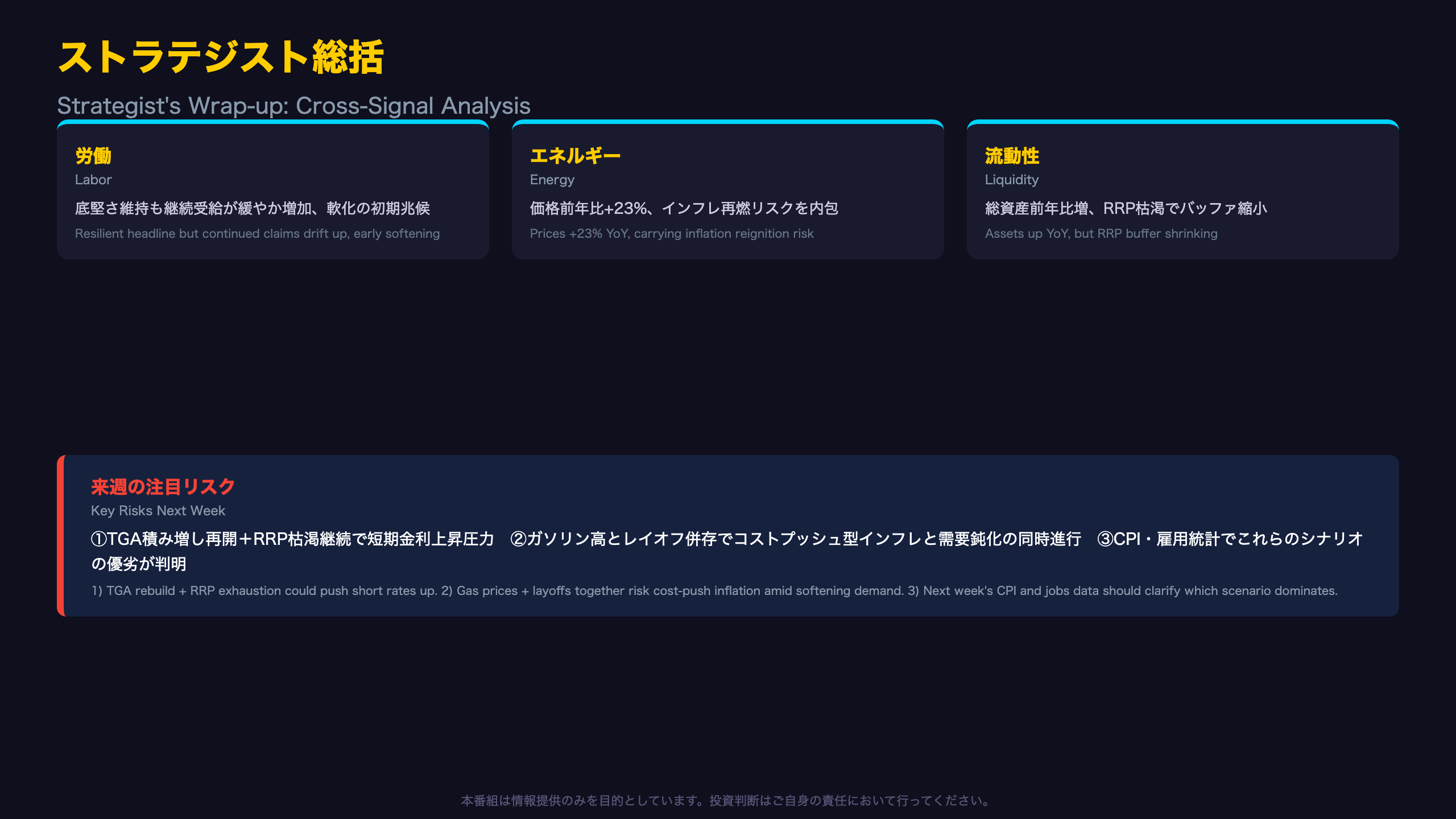This screenshot has height=819, width=1456.
Task: Click text 価格前年比+23%、インフレ再燃リスクを内包
Action: (x=684, y=208)
